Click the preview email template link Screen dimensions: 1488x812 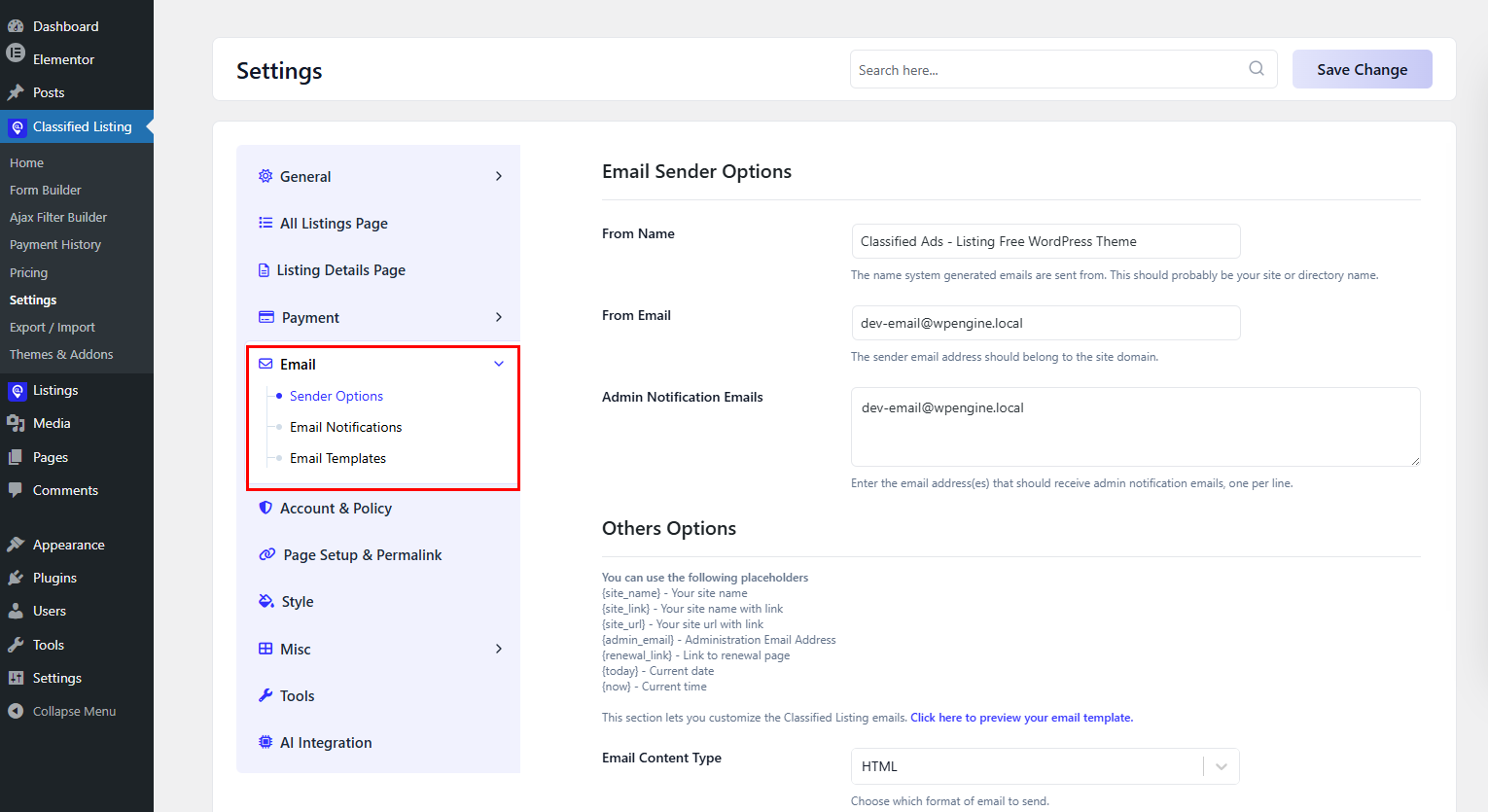1021,718
